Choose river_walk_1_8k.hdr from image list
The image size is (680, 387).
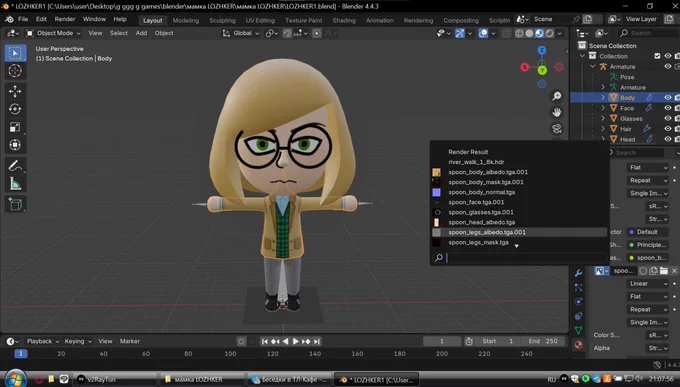pos(519,162)
